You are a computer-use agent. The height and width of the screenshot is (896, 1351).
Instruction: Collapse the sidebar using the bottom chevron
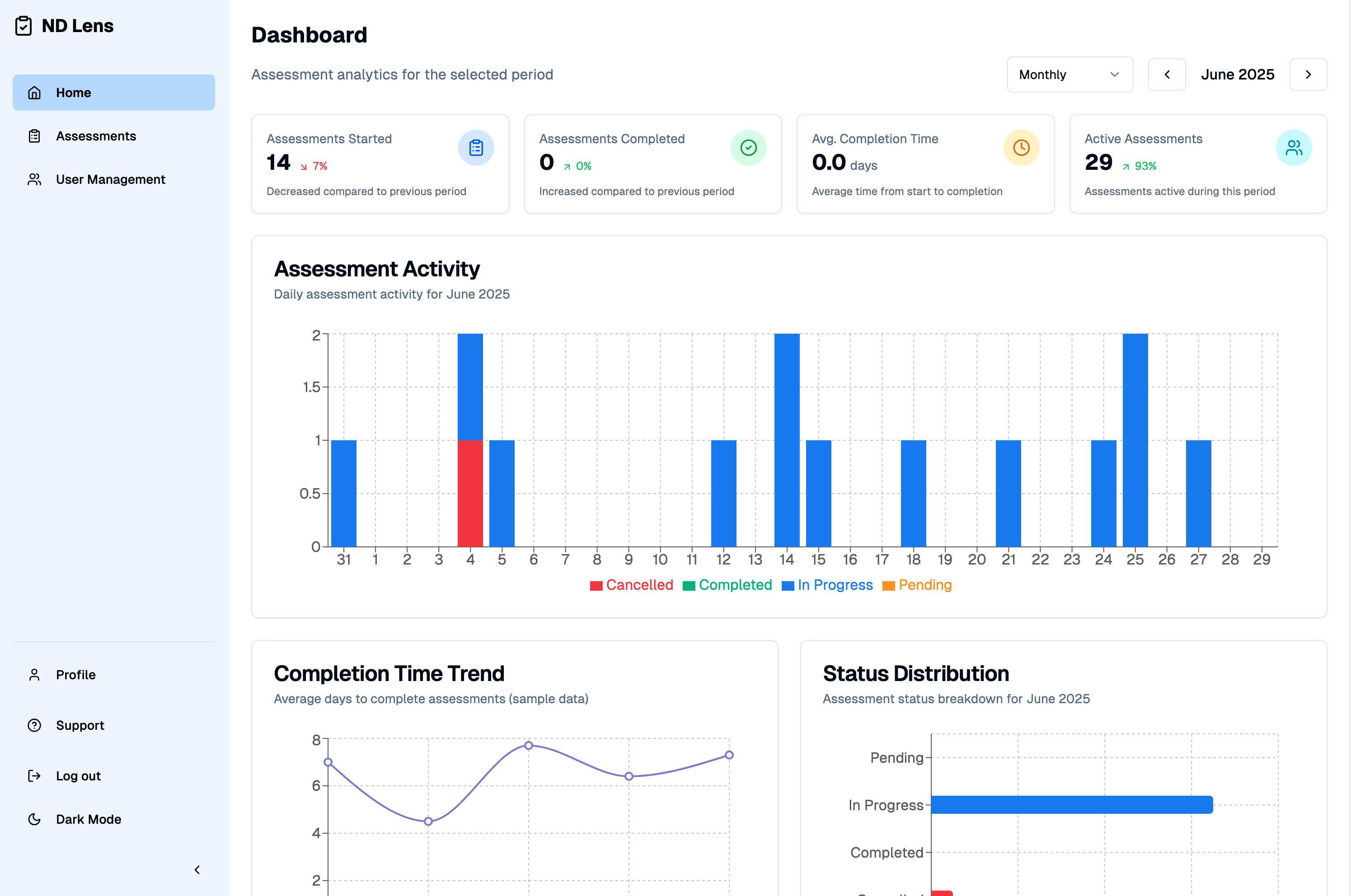click(197, 869)
